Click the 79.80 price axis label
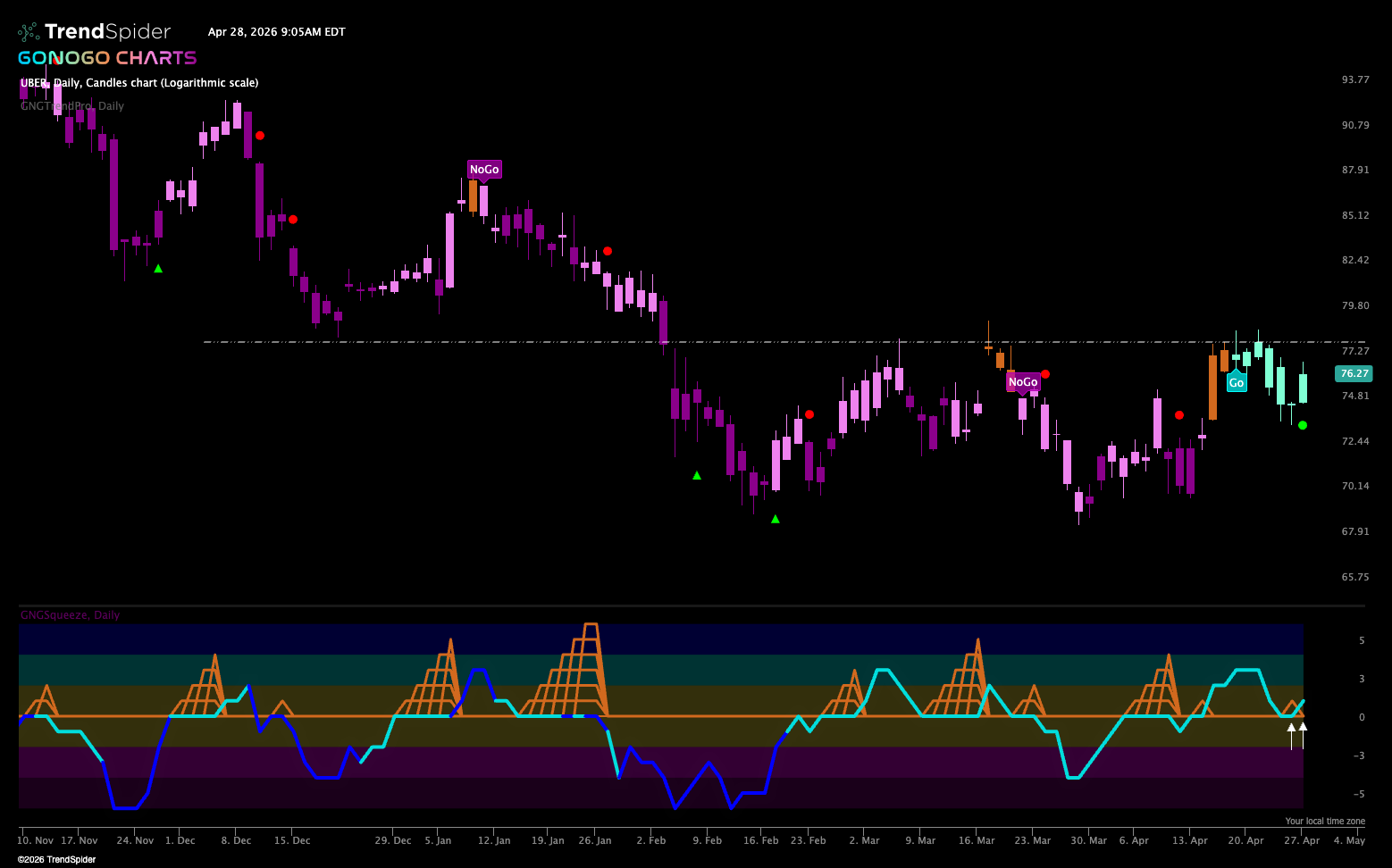The height and width of the screenshot is (868, 1392). tap(1355, 305)
